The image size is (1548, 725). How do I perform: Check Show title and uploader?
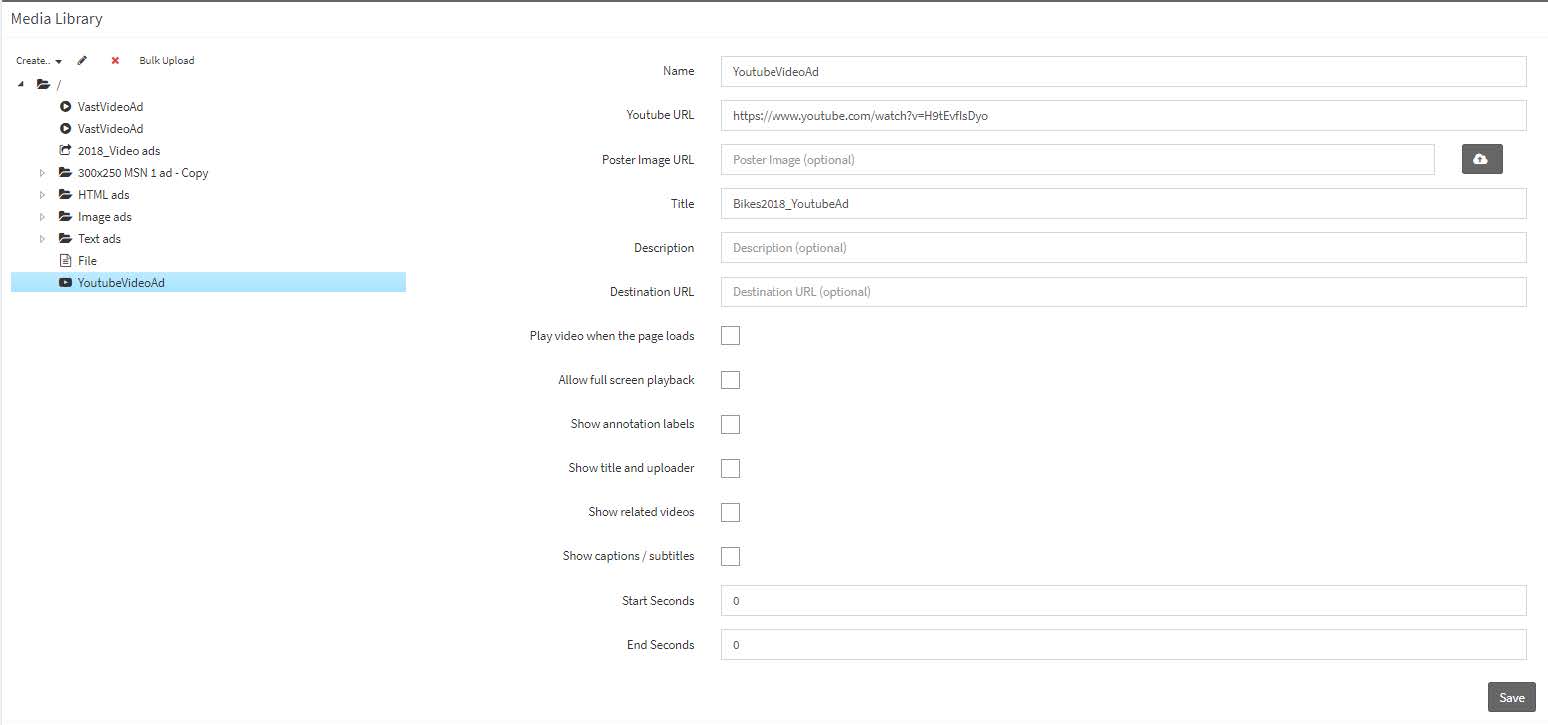[730, 468]
